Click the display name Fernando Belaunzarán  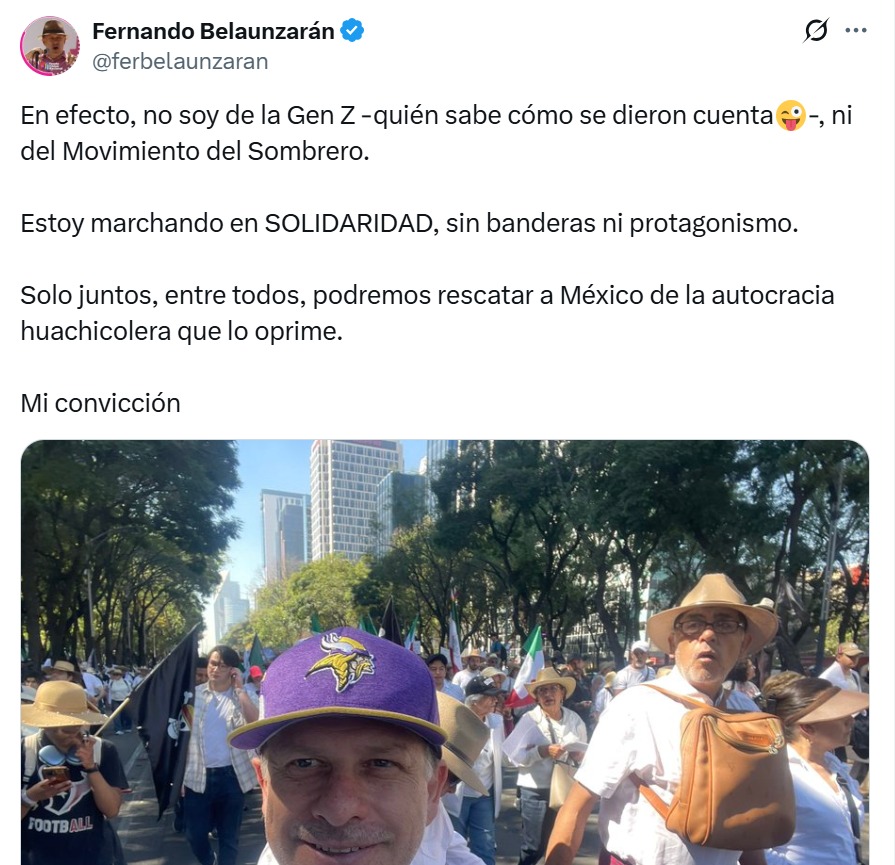(x=213, y=31)
